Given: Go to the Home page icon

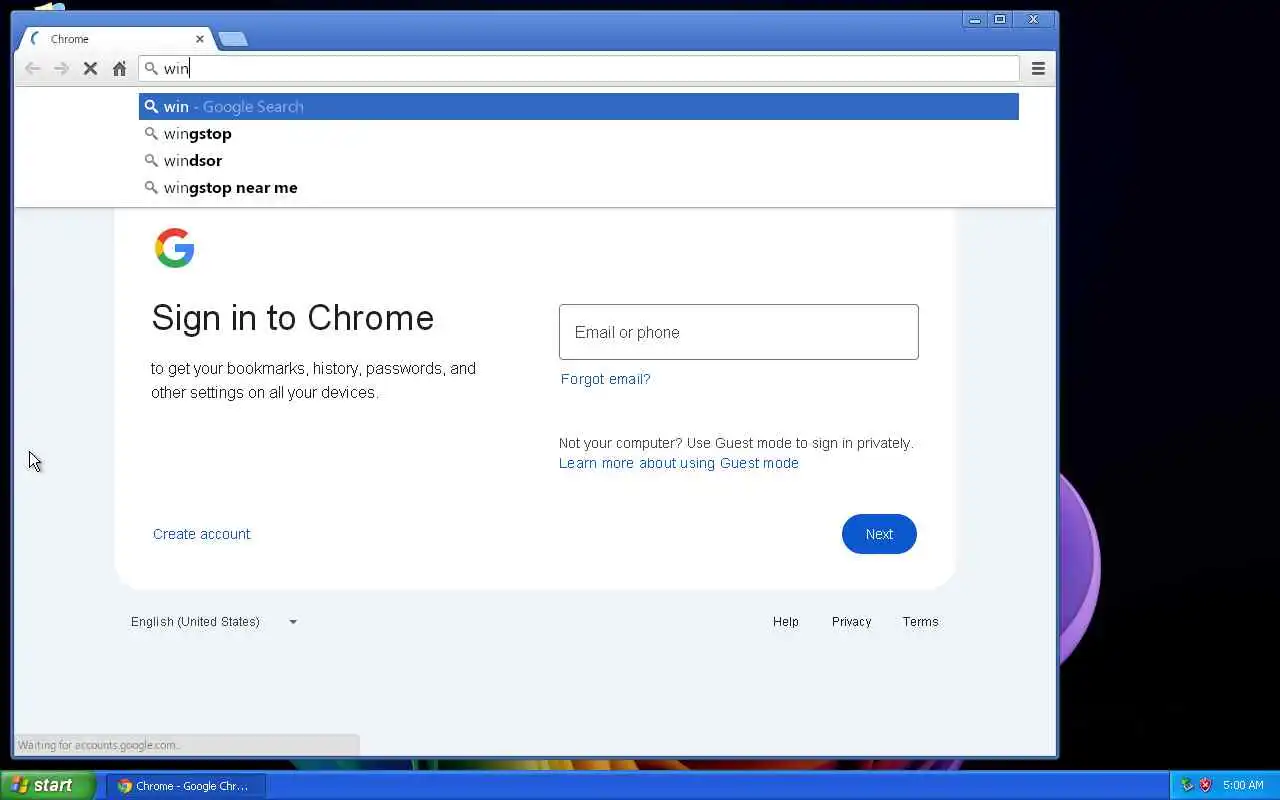Looking at the screenshot, I should 119,68.
